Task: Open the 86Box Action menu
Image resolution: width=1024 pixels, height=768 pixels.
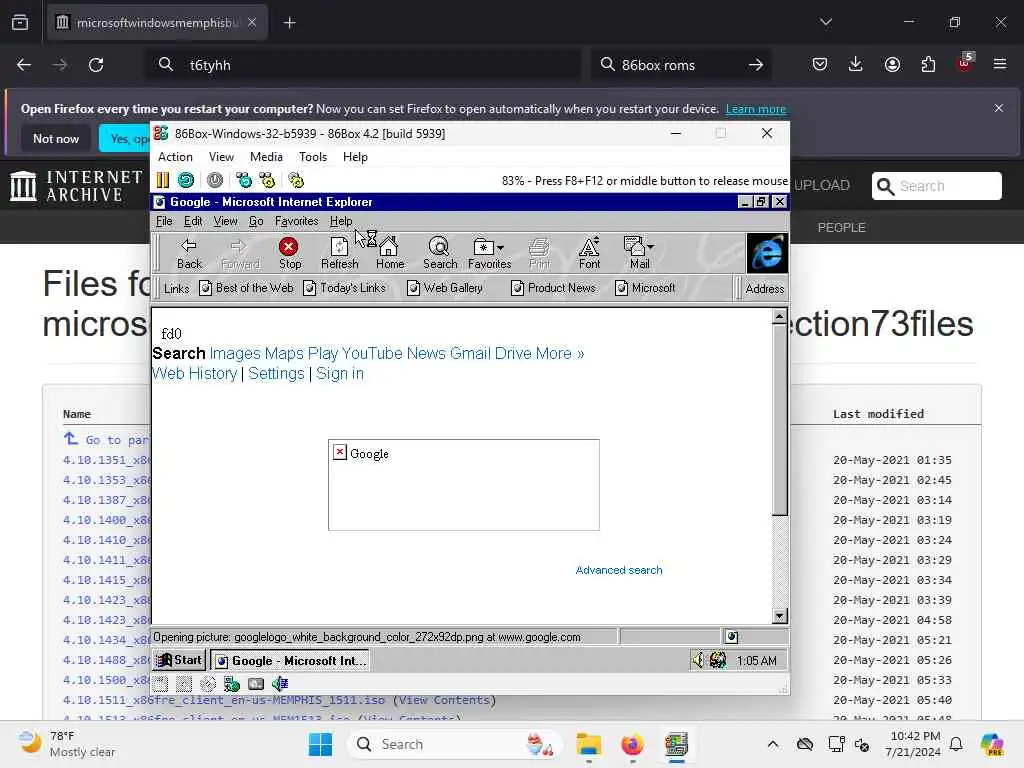Action: [x=175, y=157]
